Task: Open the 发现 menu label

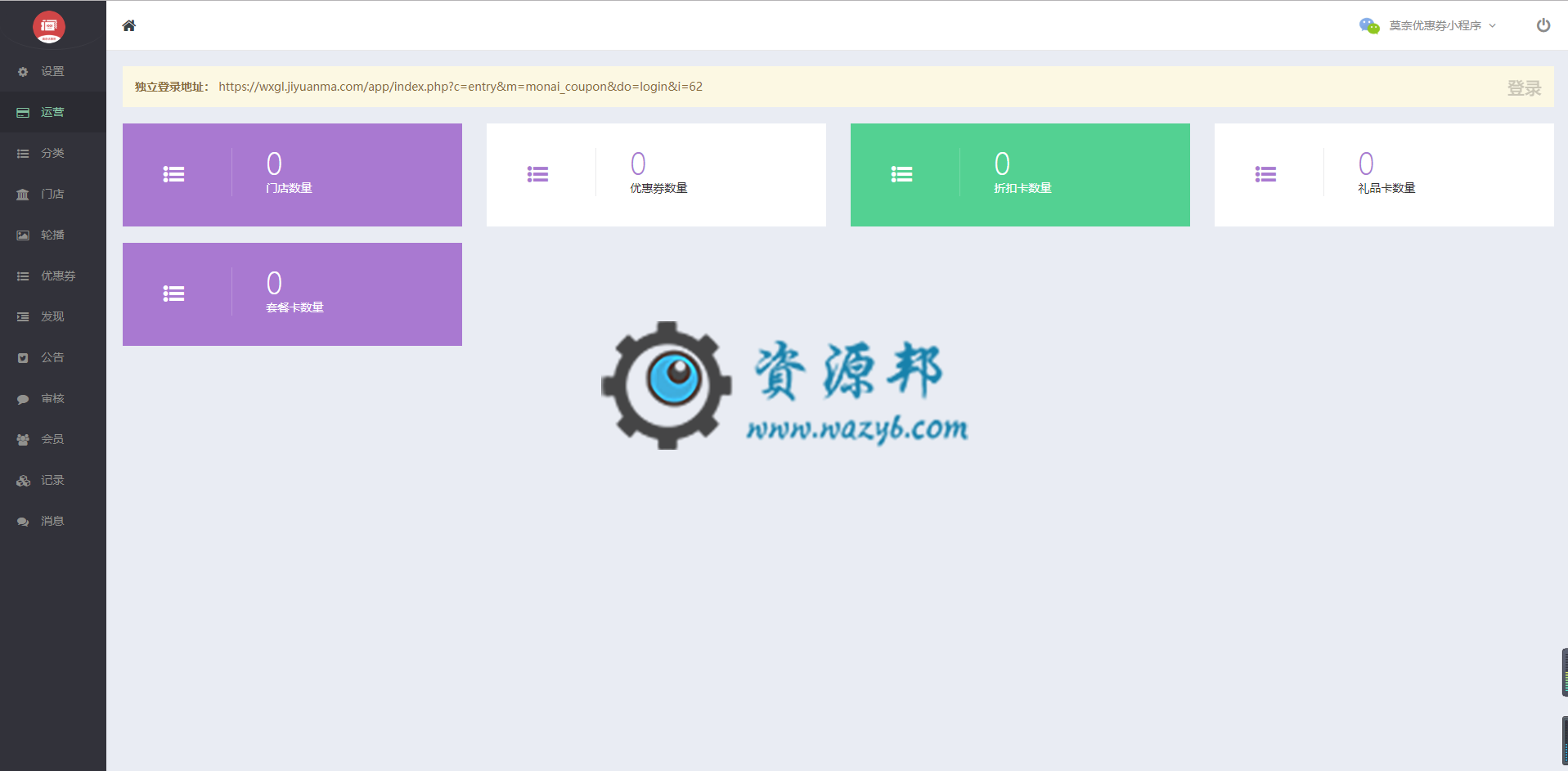Action: pyautogui.click(x=52, y=316)
